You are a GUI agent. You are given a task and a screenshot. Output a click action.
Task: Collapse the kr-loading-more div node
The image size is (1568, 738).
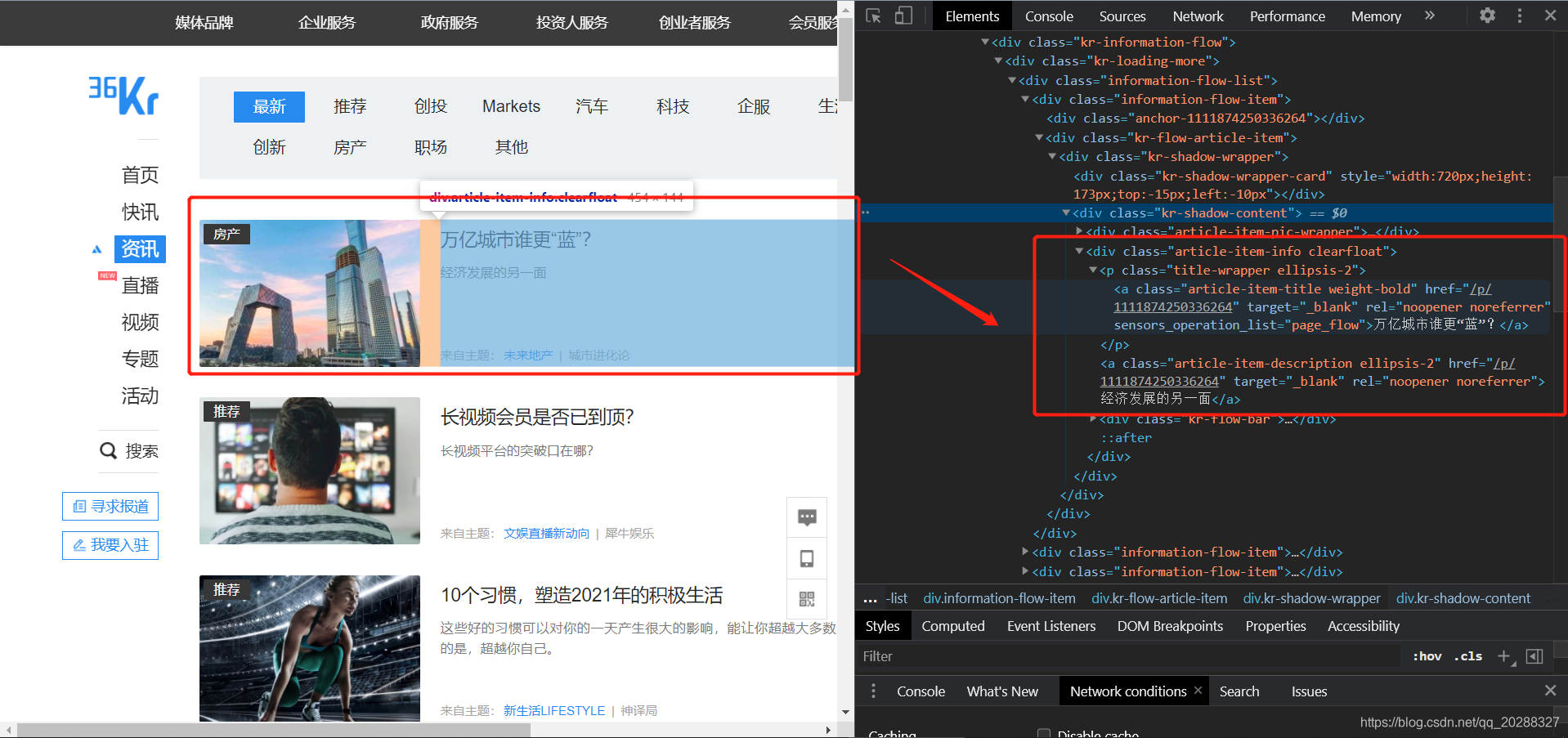click(x=998, y=60)
